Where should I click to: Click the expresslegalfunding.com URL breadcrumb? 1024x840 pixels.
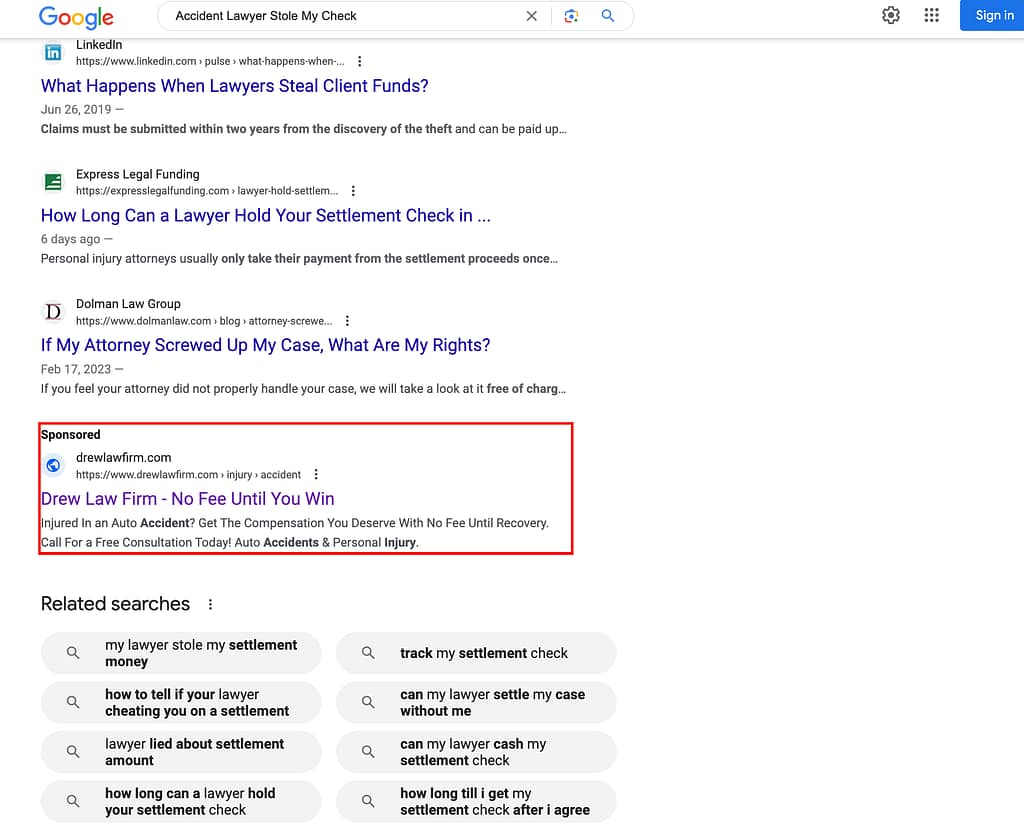pos(207,191)
